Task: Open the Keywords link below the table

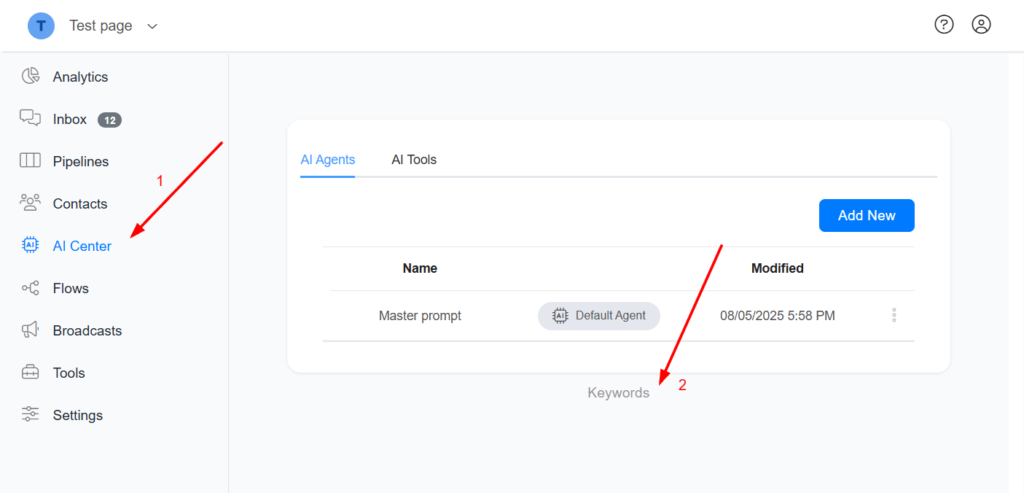Action: (618, 393)
